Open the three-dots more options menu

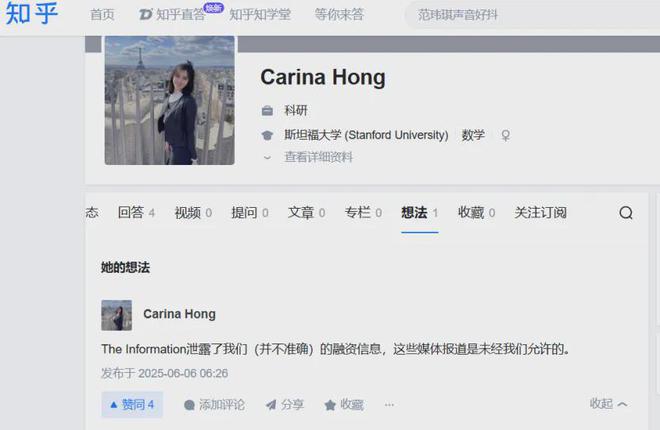[x=389, y=405]
